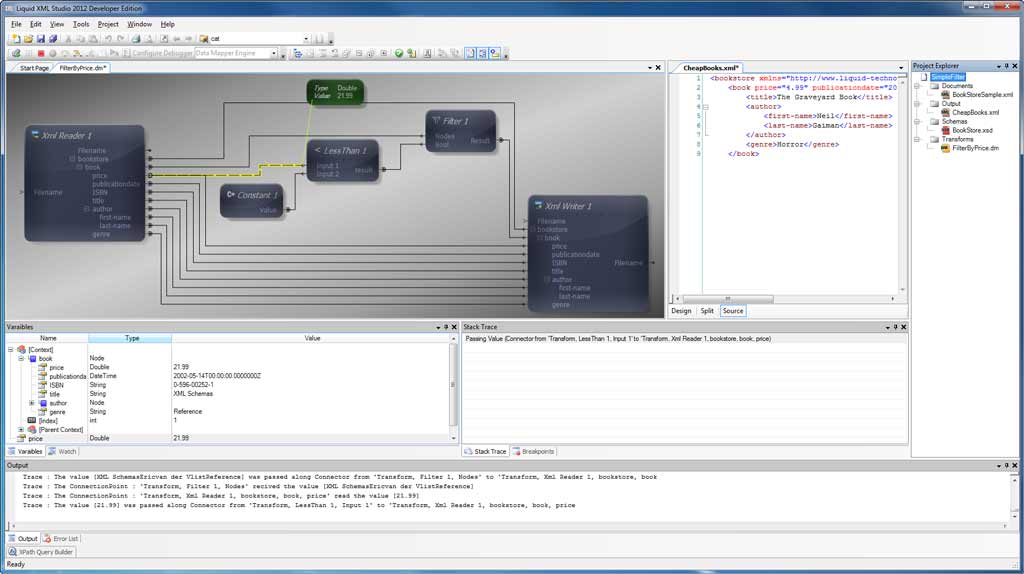1024x574 pixels.
Task: Switch to the Split view tab
Action: 707,311
